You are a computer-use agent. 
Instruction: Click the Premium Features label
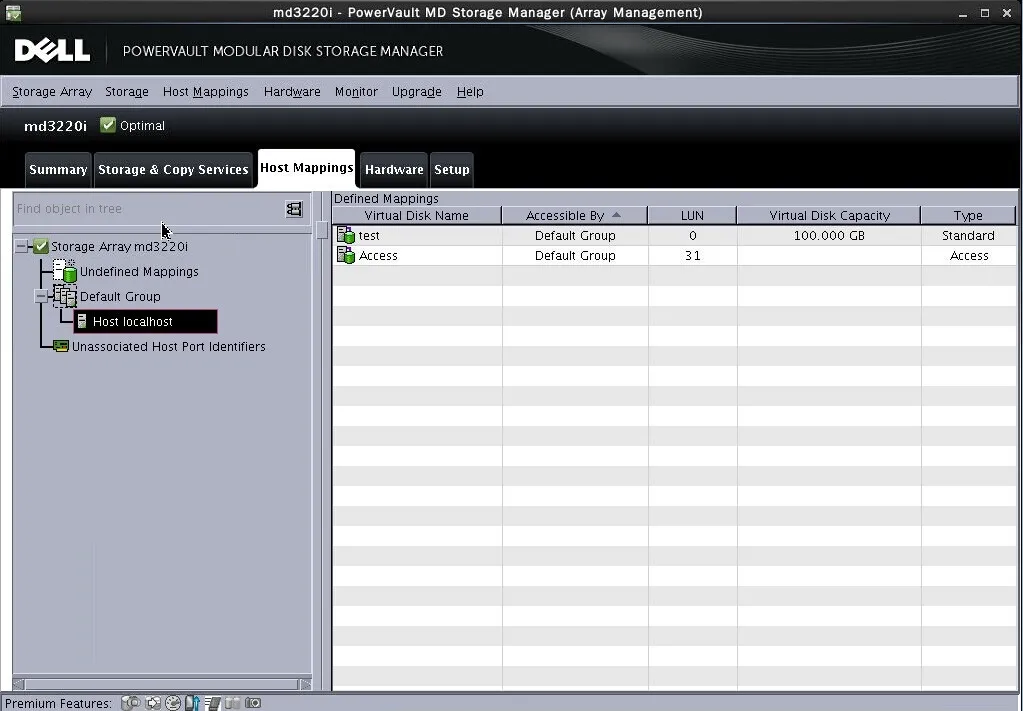tap(57, 703)
